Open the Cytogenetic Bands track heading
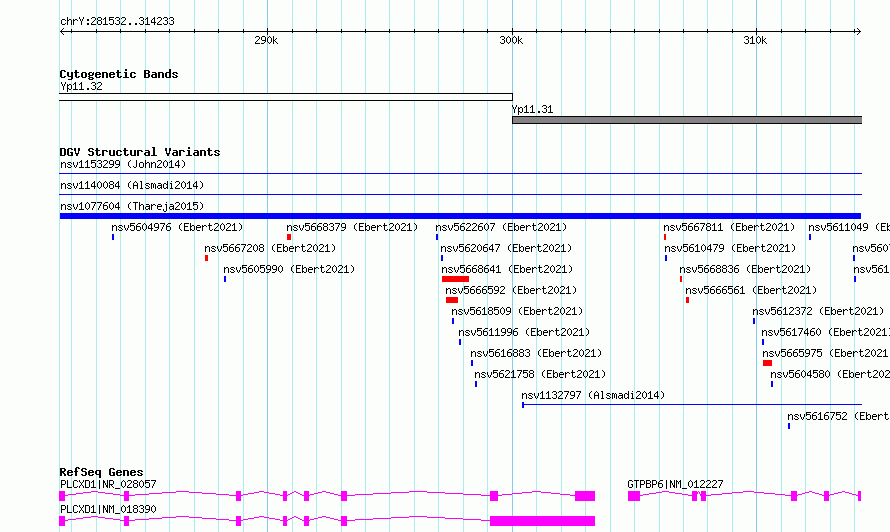 pyautogui.click(x=119, y=74)
